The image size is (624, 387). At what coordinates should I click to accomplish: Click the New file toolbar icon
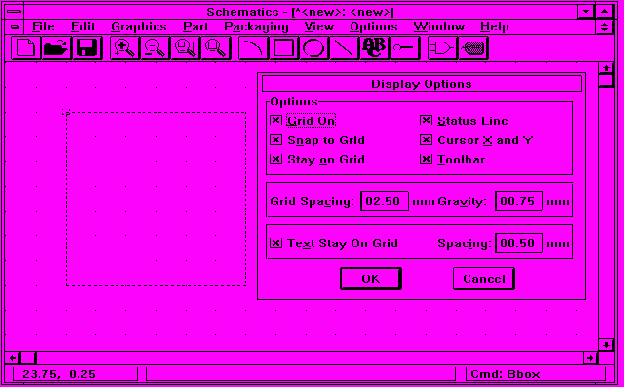[26, 48]
